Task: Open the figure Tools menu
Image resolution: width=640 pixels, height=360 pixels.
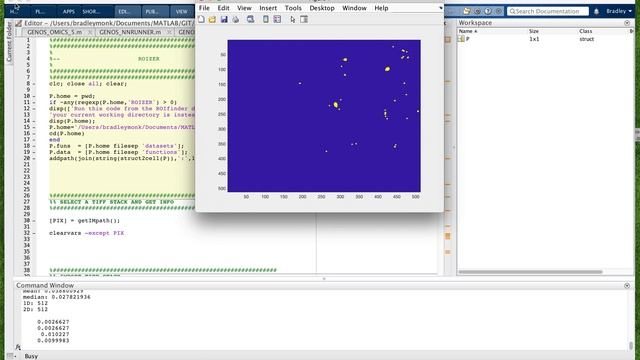Action: click(293, 8)
